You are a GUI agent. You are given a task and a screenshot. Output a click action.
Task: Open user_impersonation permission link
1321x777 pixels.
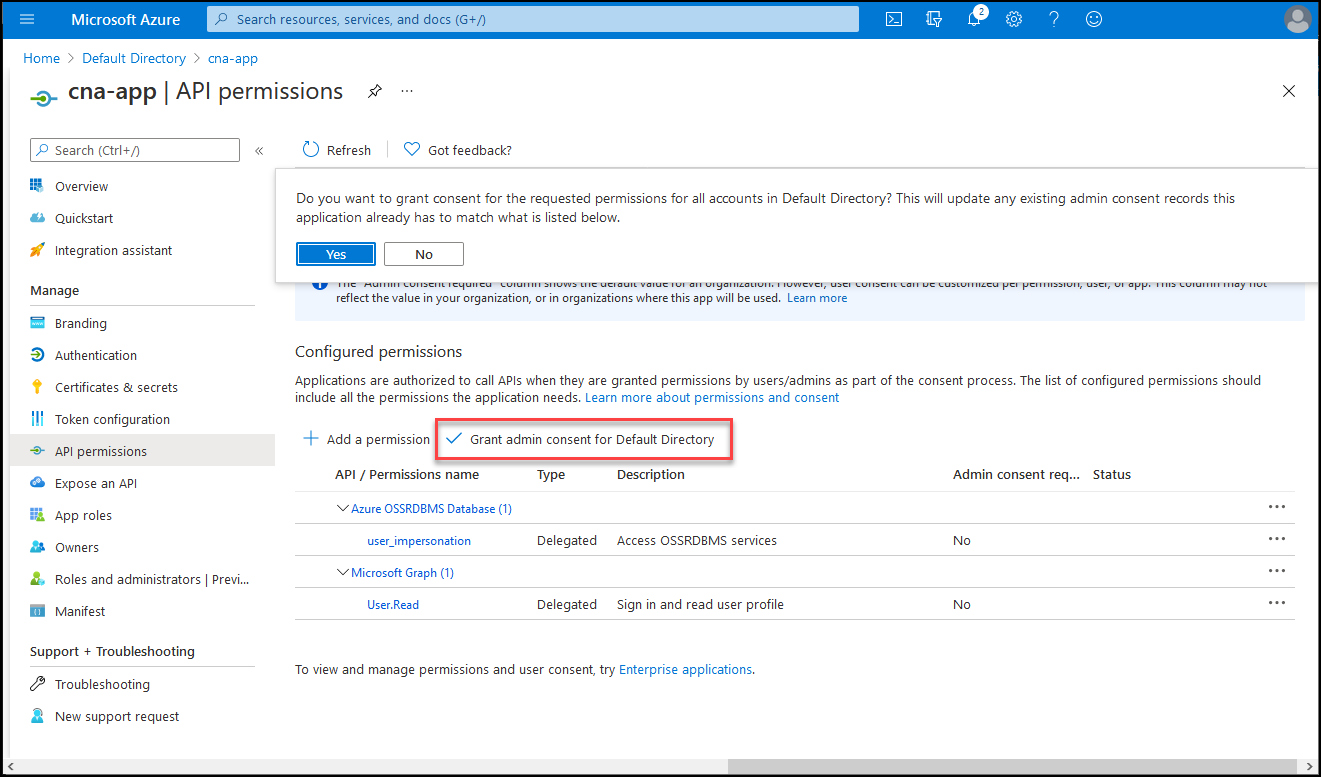click(x=419, y=541)
